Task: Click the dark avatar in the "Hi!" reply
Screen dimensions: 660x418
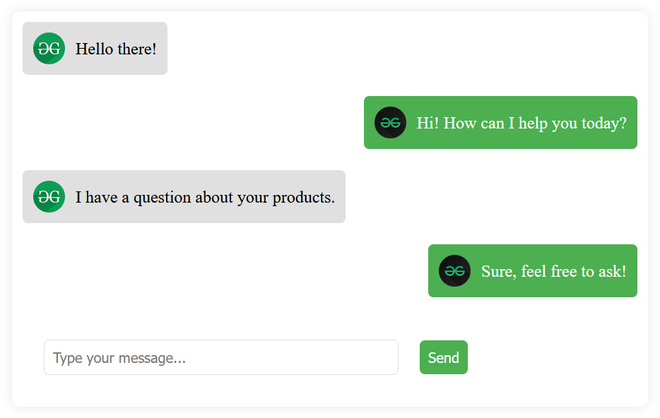Action: 390,122
